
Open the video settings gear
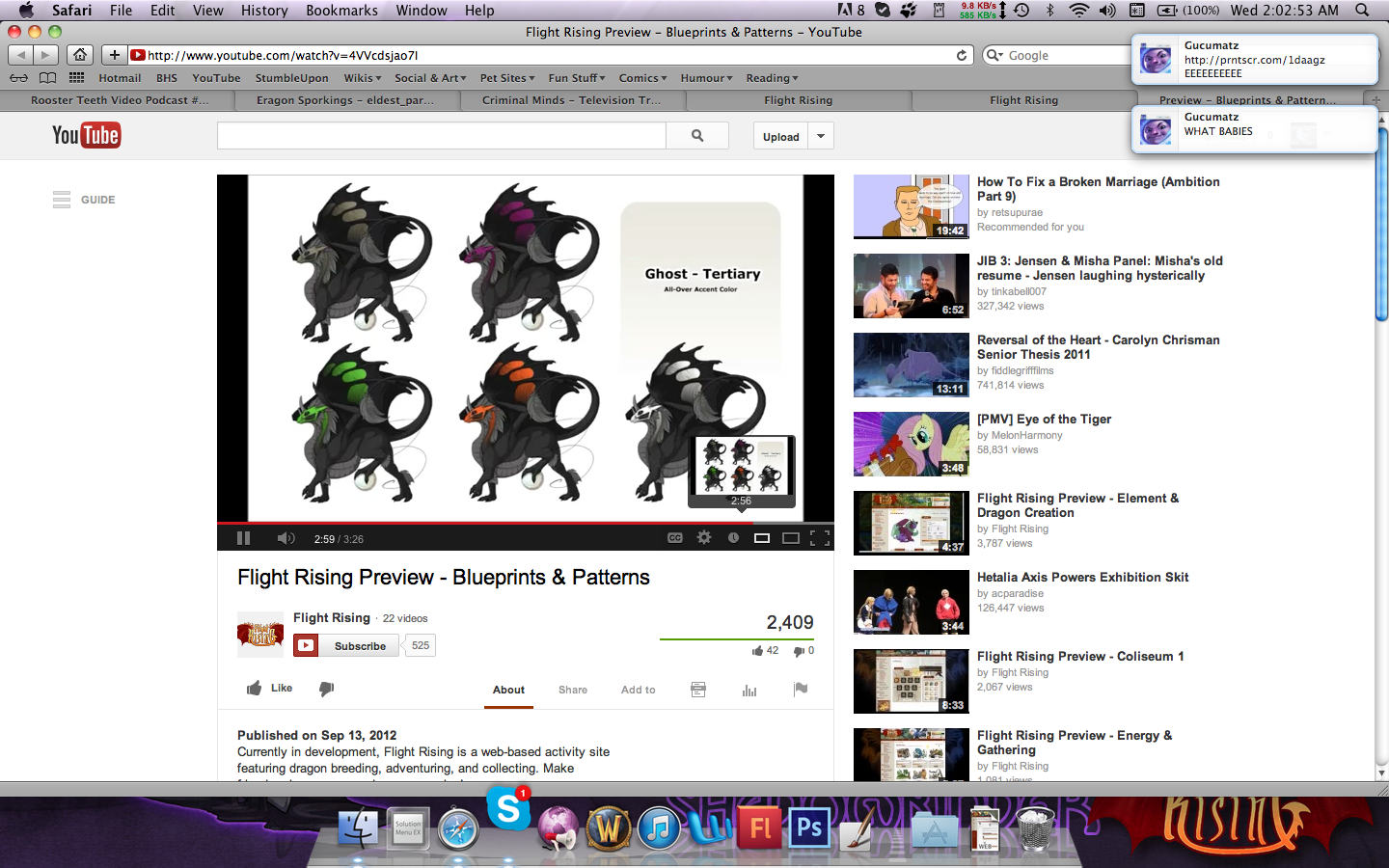pyautogui.click(x=704, y=538)
